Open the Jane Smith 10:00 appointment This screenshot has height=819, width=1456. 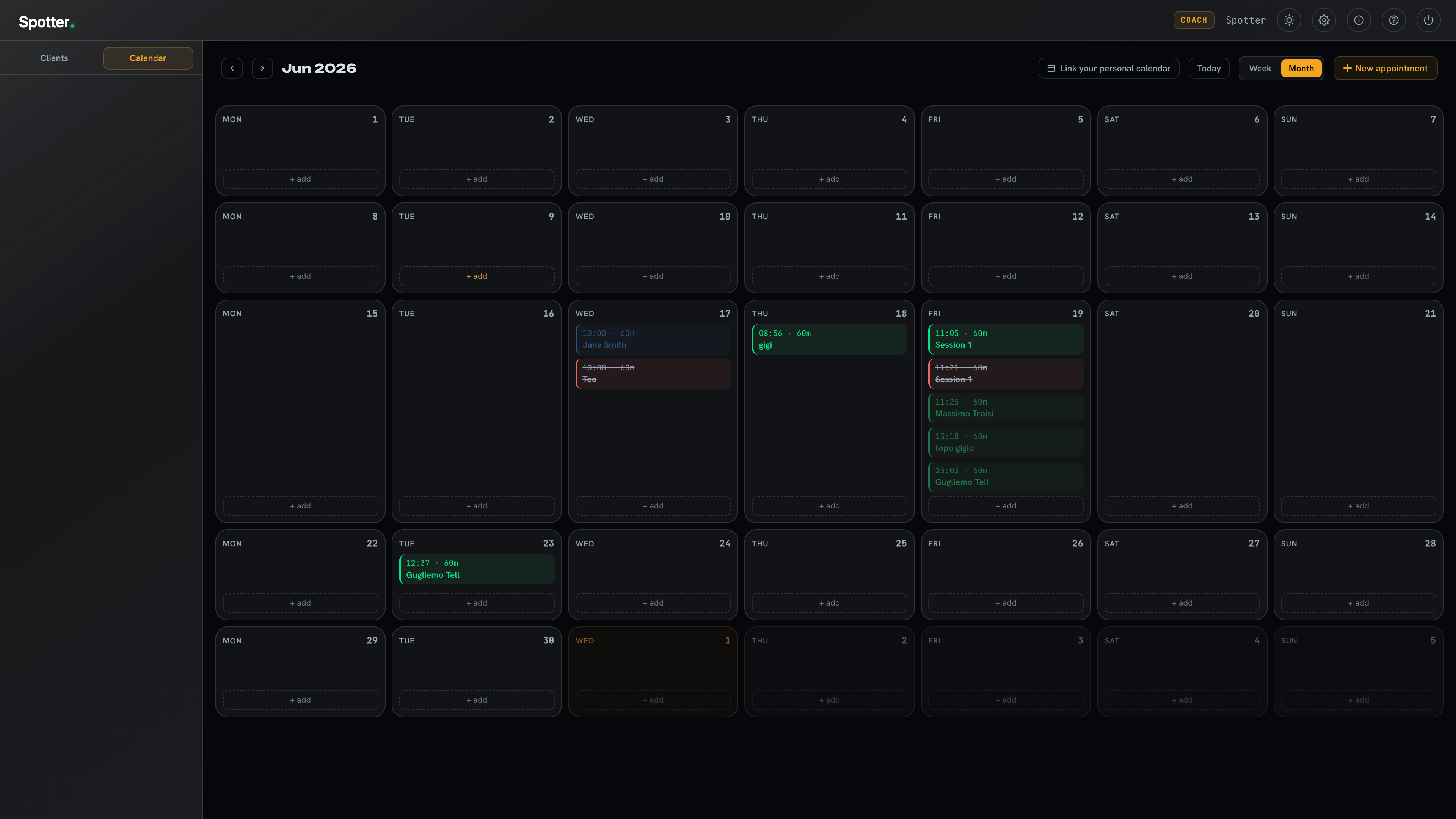pos(653,339)
